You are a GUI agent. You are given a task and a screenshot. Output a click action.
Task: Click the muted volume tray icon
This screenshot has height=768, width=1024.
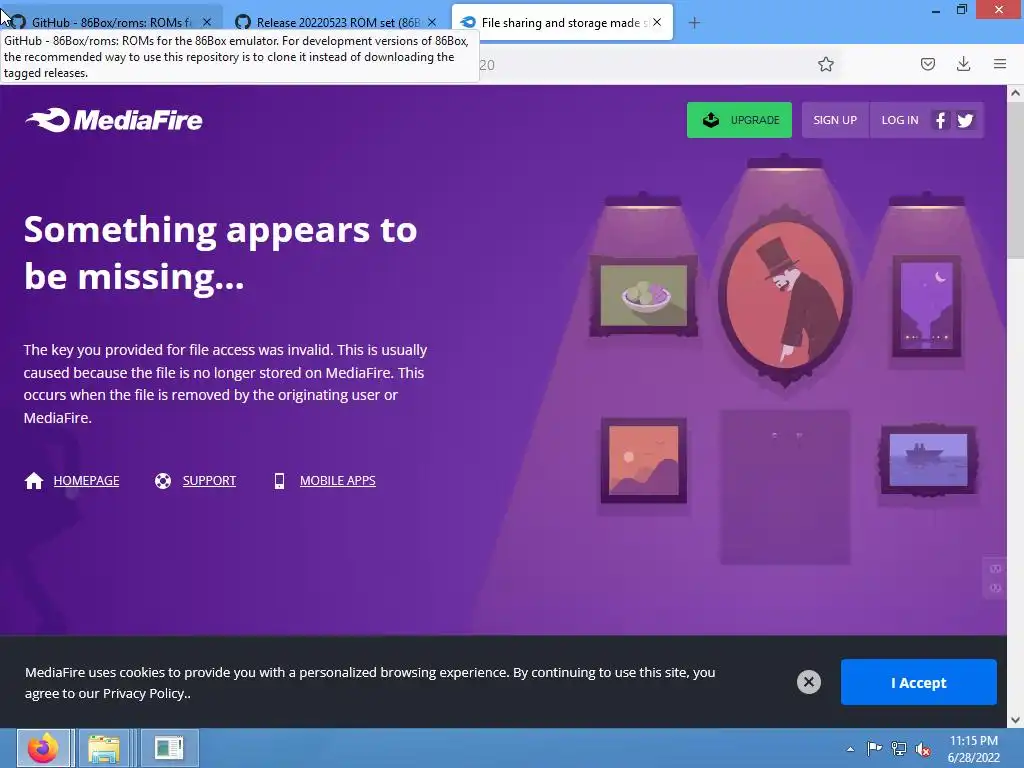point(923,750)
